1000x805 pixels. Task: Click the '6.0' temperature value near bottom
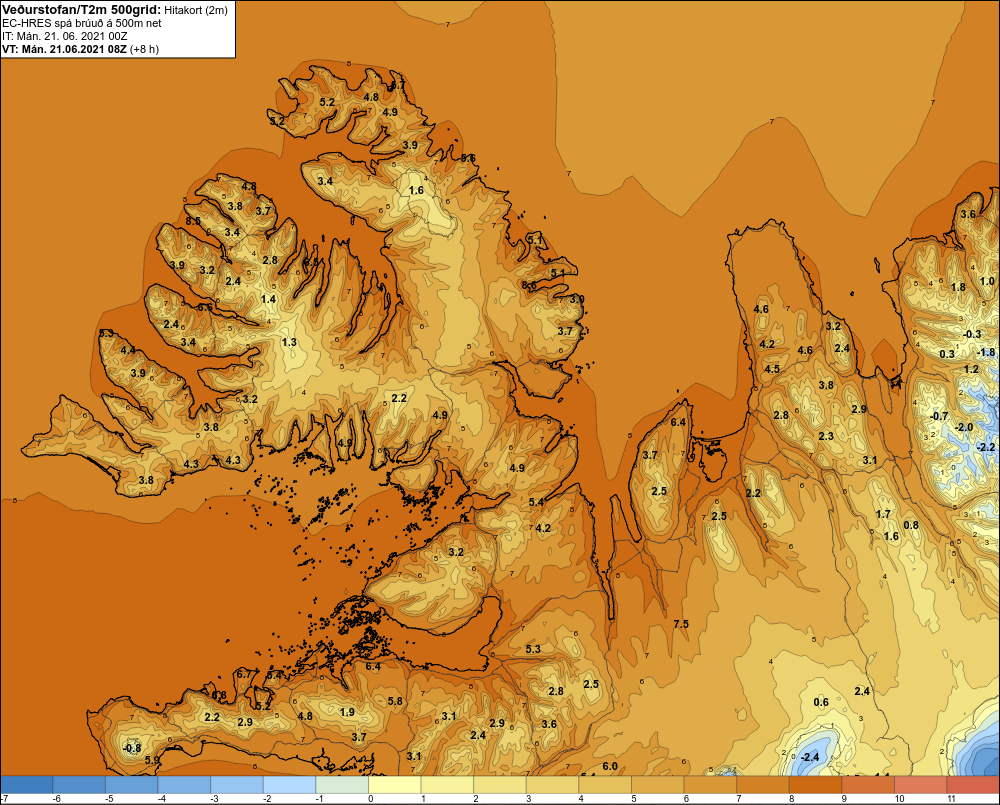[x=610, y=766]
